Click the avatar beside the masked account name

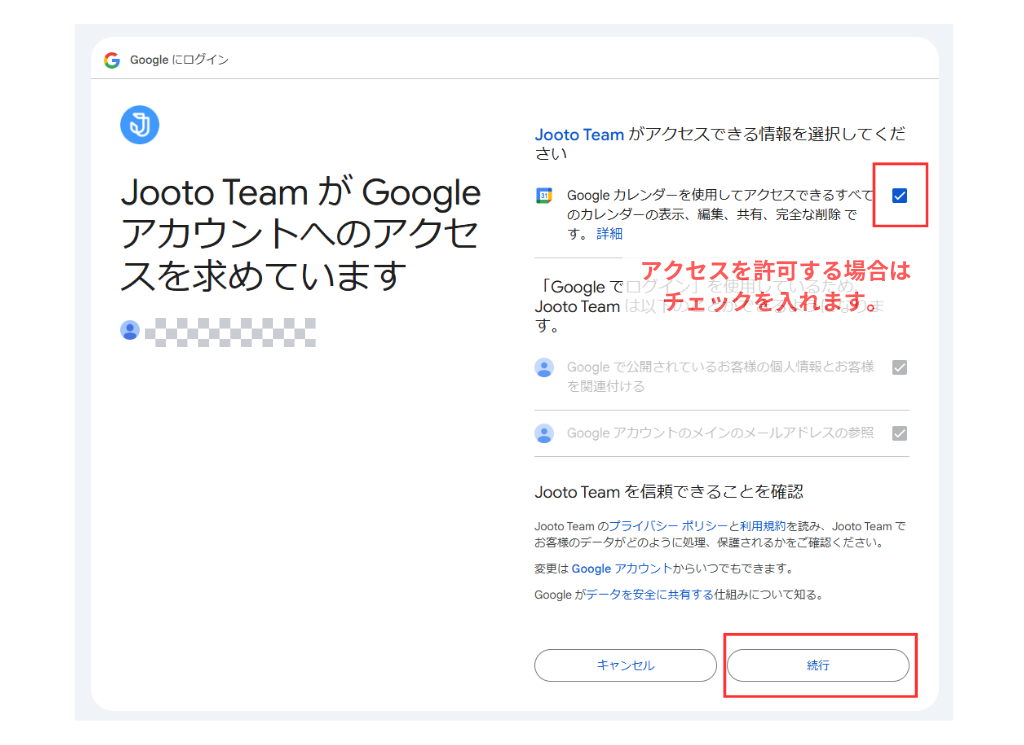click(x=130, y=330)
